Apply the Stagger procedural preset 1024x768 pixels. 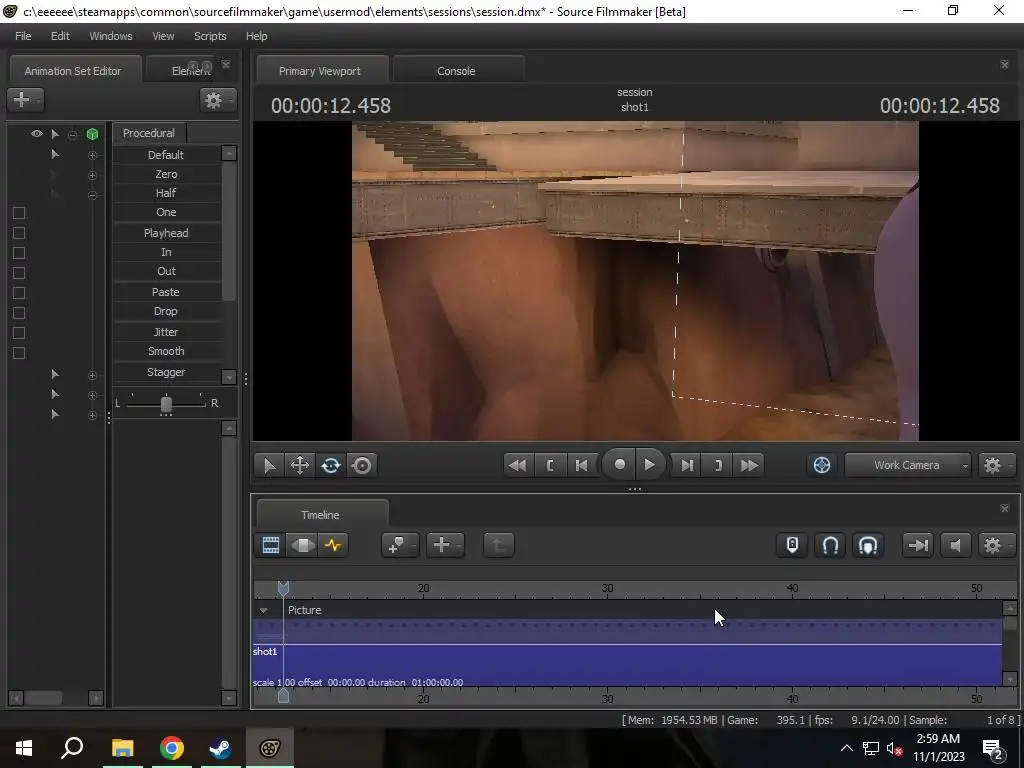(x=166, y=372)
